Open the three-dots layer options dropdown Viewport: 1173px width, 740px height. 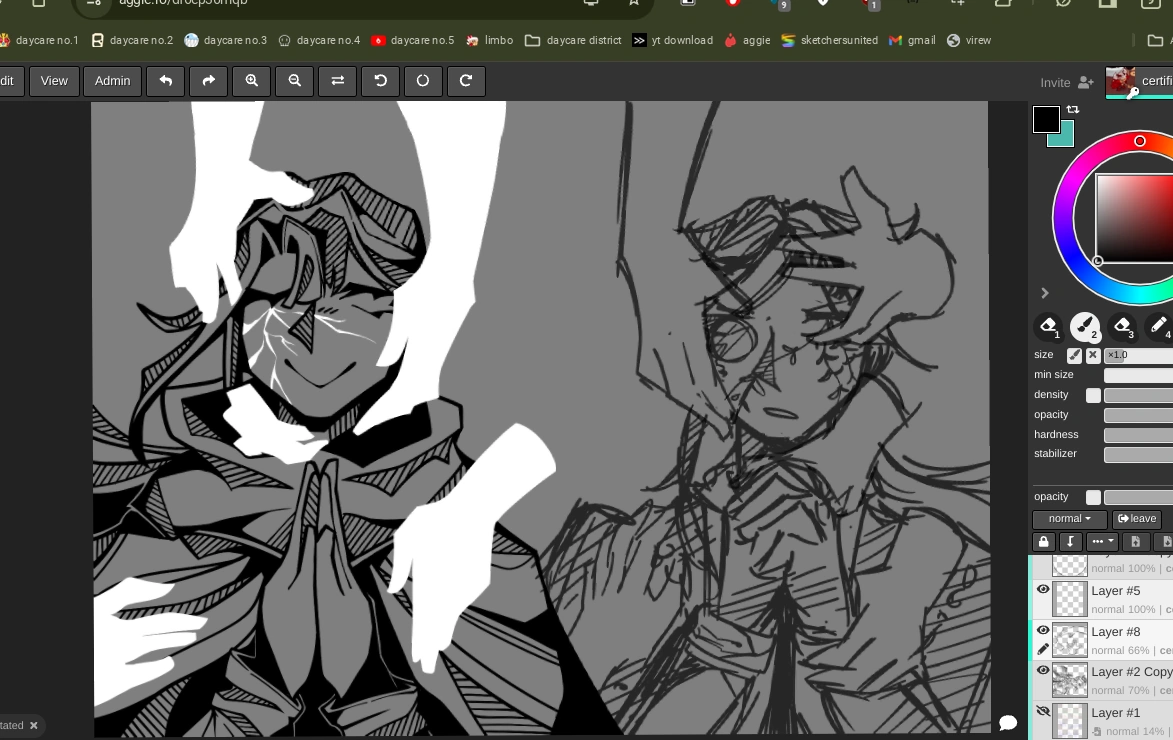[x=1101, y=541]
